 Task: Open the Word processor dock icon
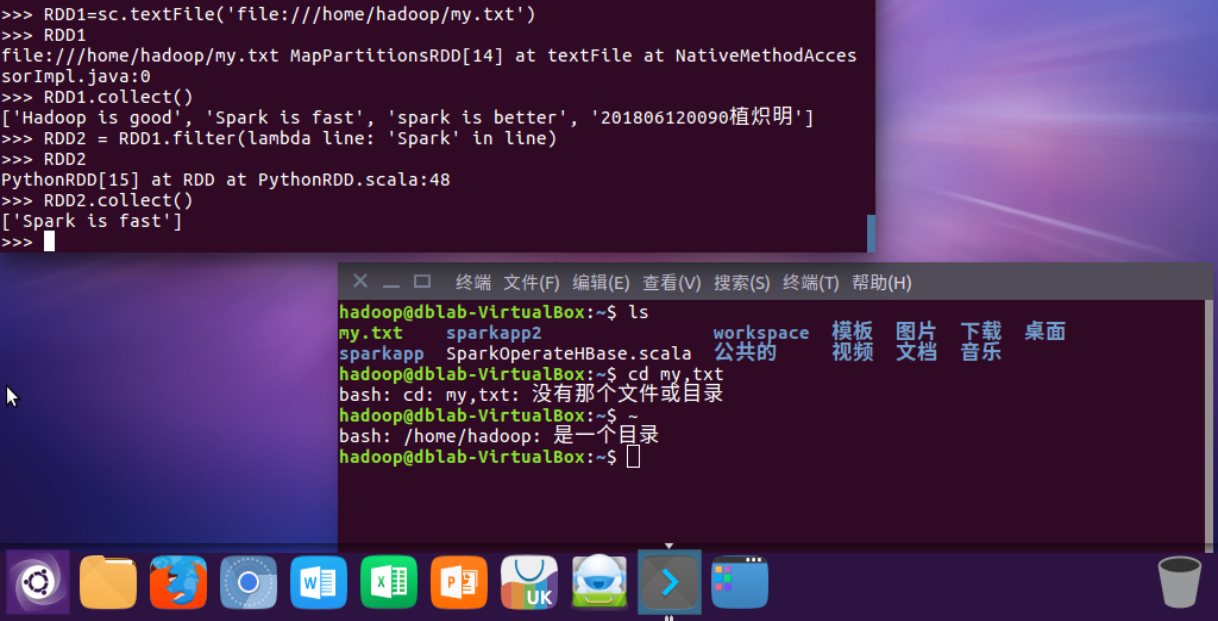tap(318, 582)
